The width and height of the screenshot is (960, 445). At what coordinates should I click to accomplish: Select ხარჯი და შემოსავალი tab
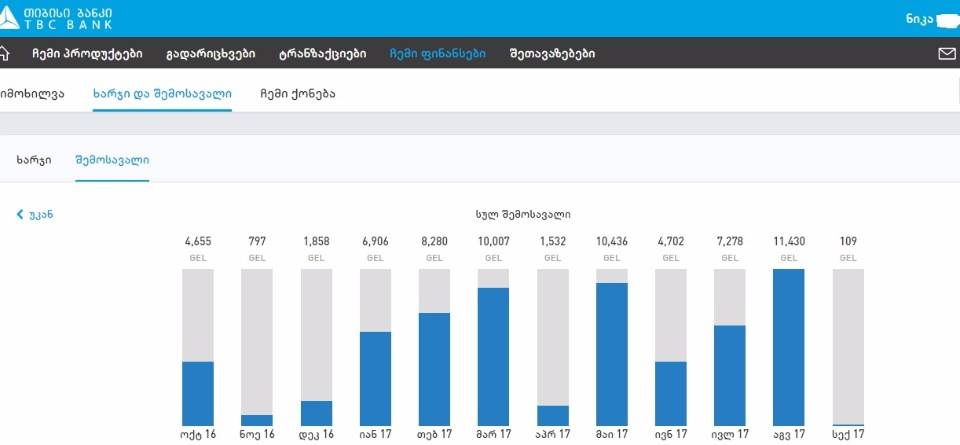tap(162, 94)
